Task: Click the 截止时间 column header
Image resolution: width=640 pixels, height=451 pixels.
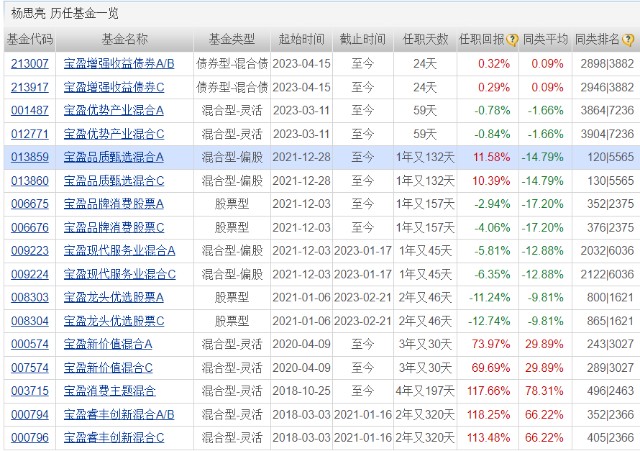Action: click(363, 40)
